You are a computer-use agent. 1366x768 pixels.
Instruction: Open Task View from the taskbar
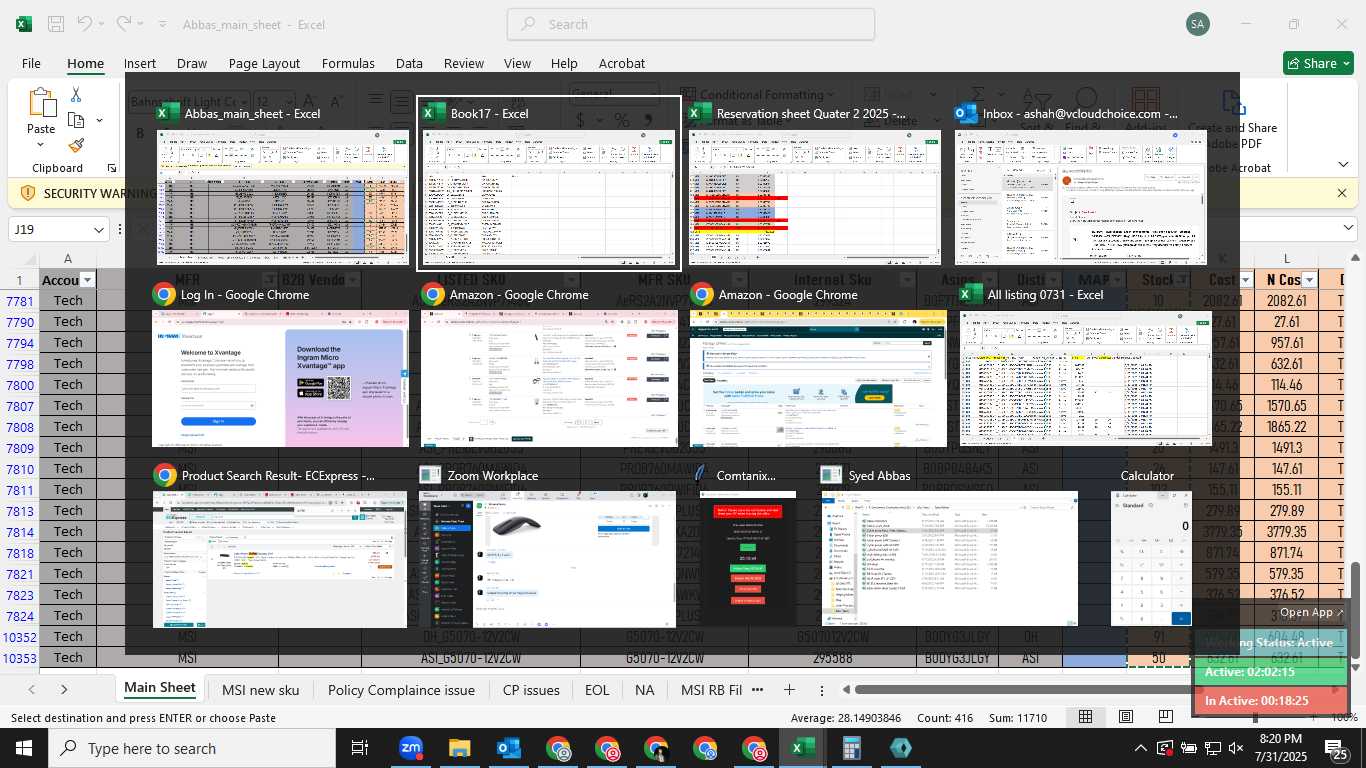360,748
